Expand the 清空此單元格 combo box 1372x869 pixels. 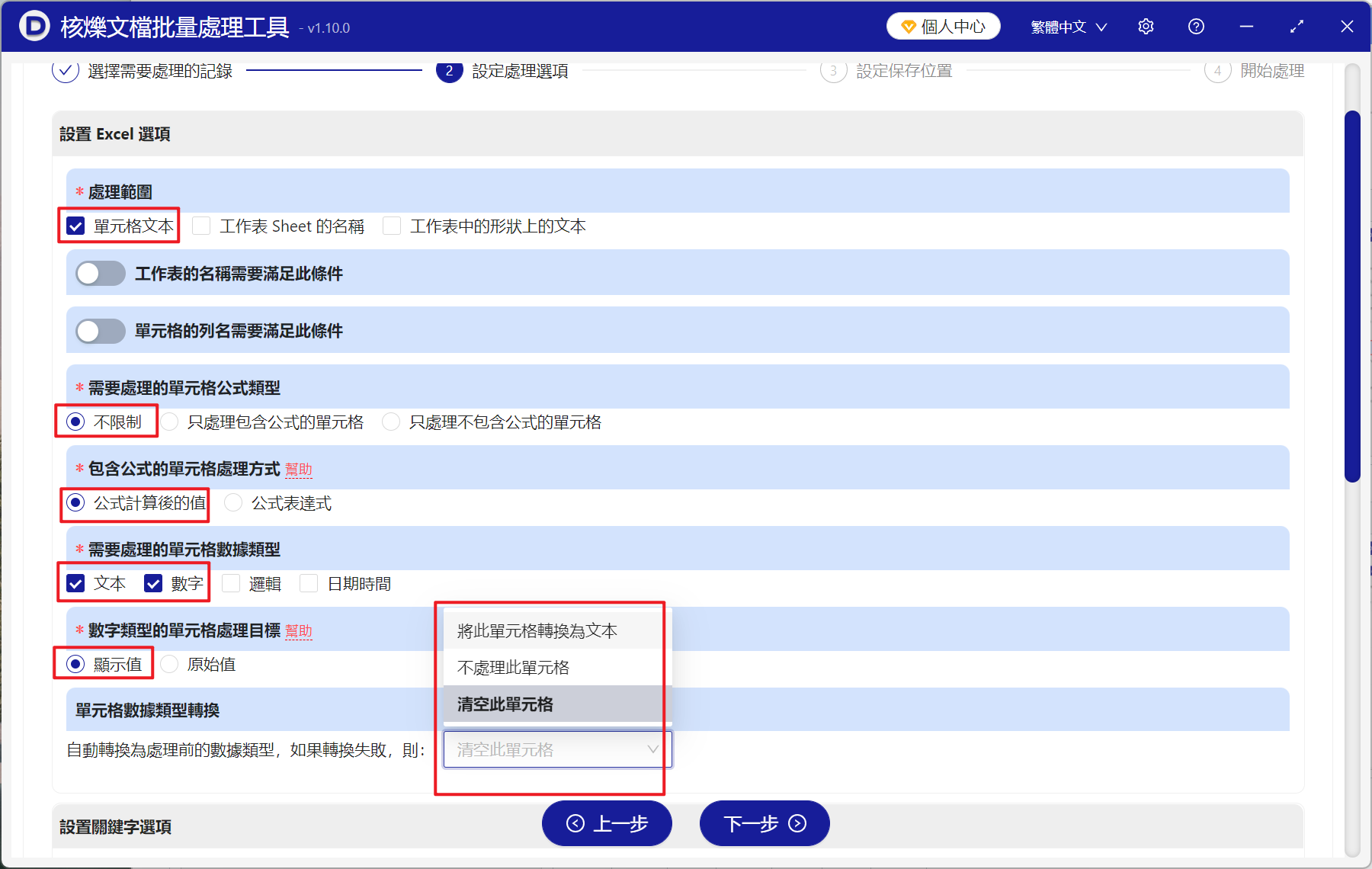click(554, 749)
